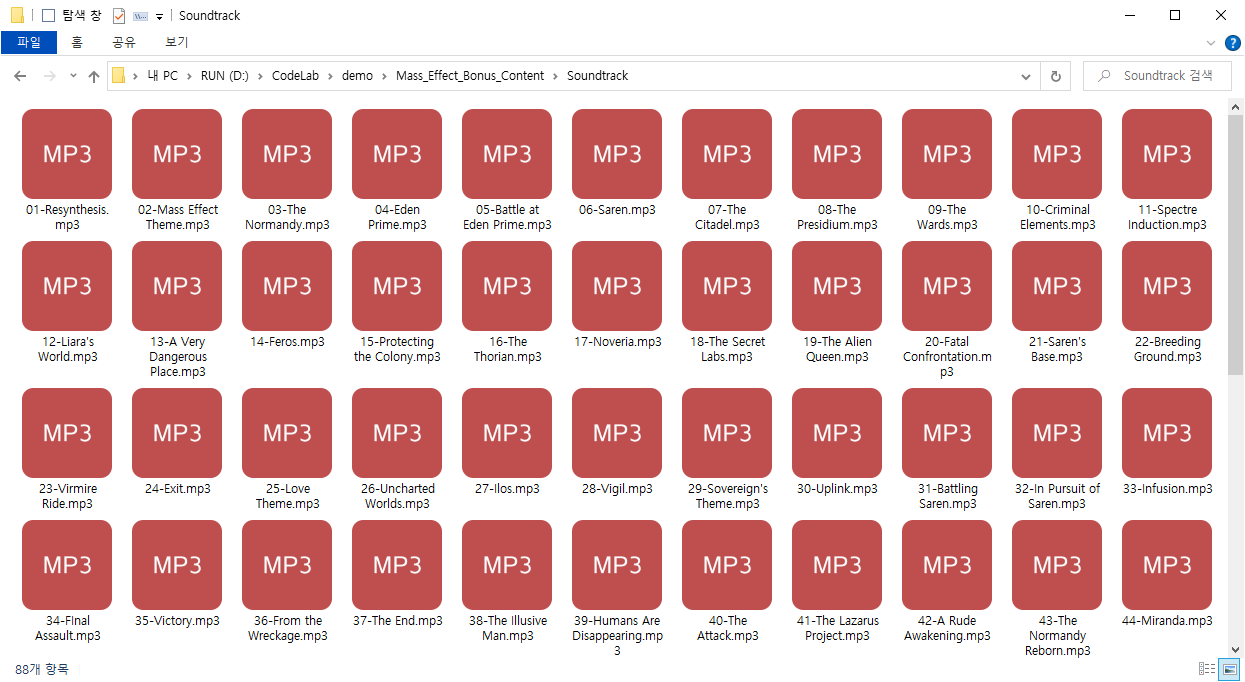The width and height of the screenshot is (1245, 682).
Task: Toggle the 탐색 창 checkbox in title bar
Action: pos(48,16)
